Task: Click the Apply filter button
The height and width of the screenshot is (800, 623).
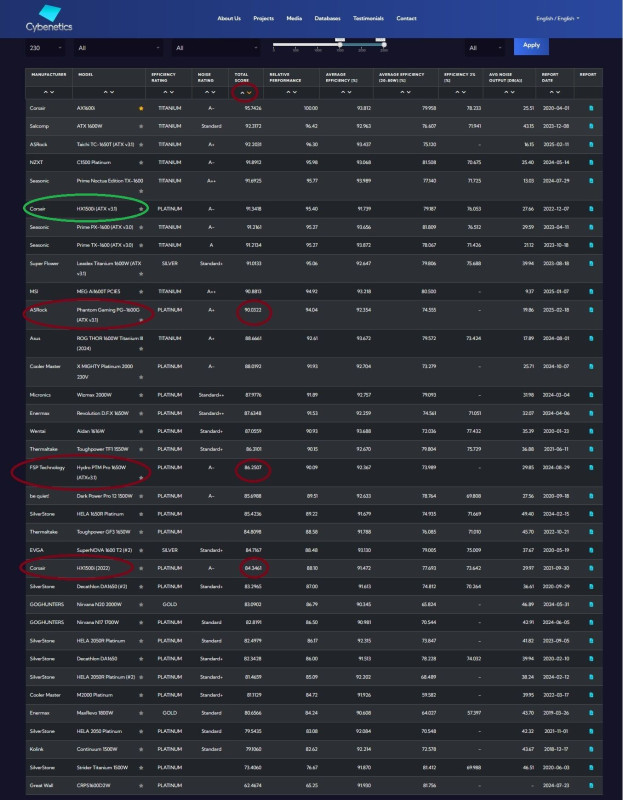Action: point(531,45)
